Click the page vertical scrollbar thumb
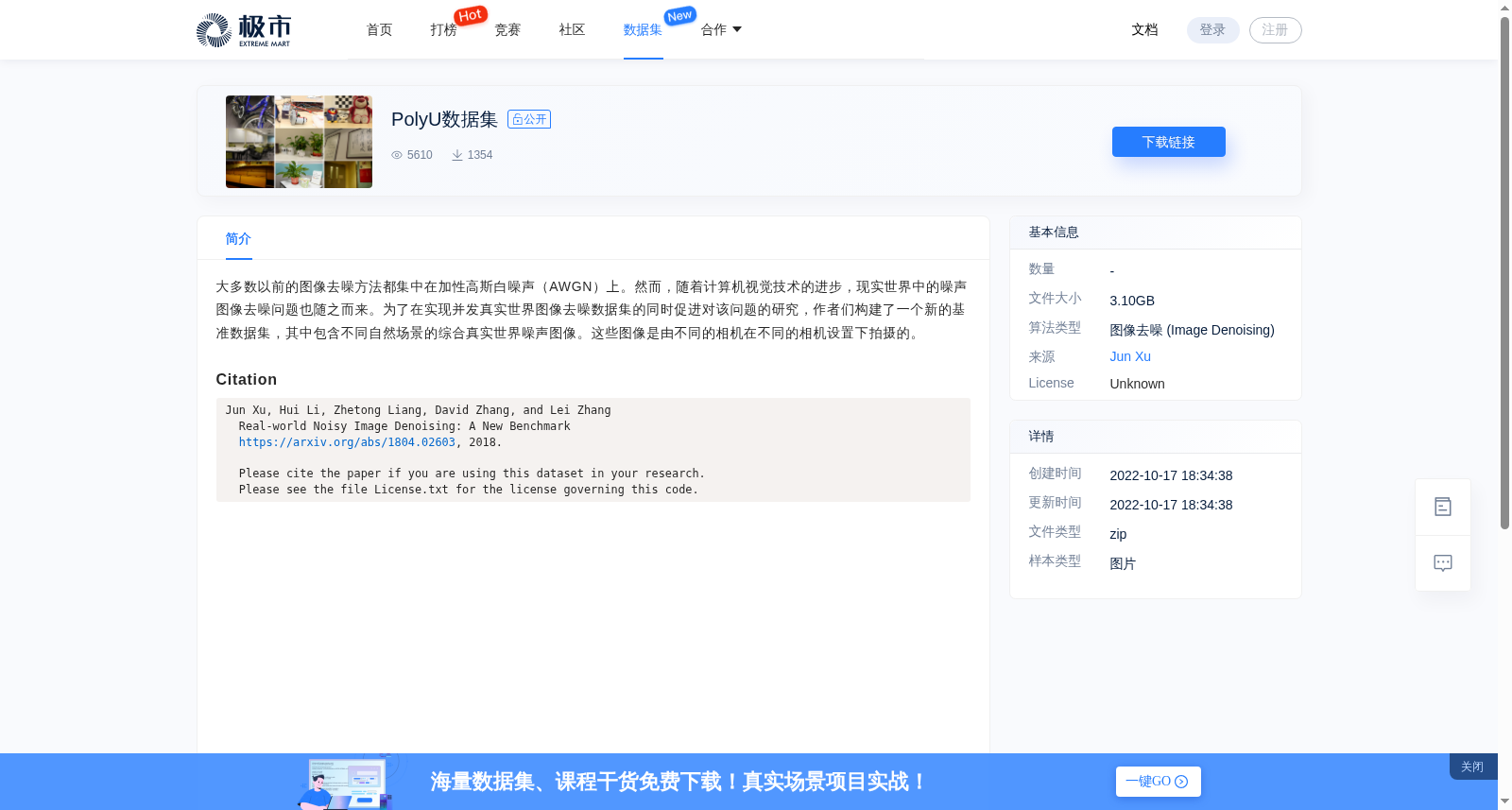 (x=1504, y=272)
